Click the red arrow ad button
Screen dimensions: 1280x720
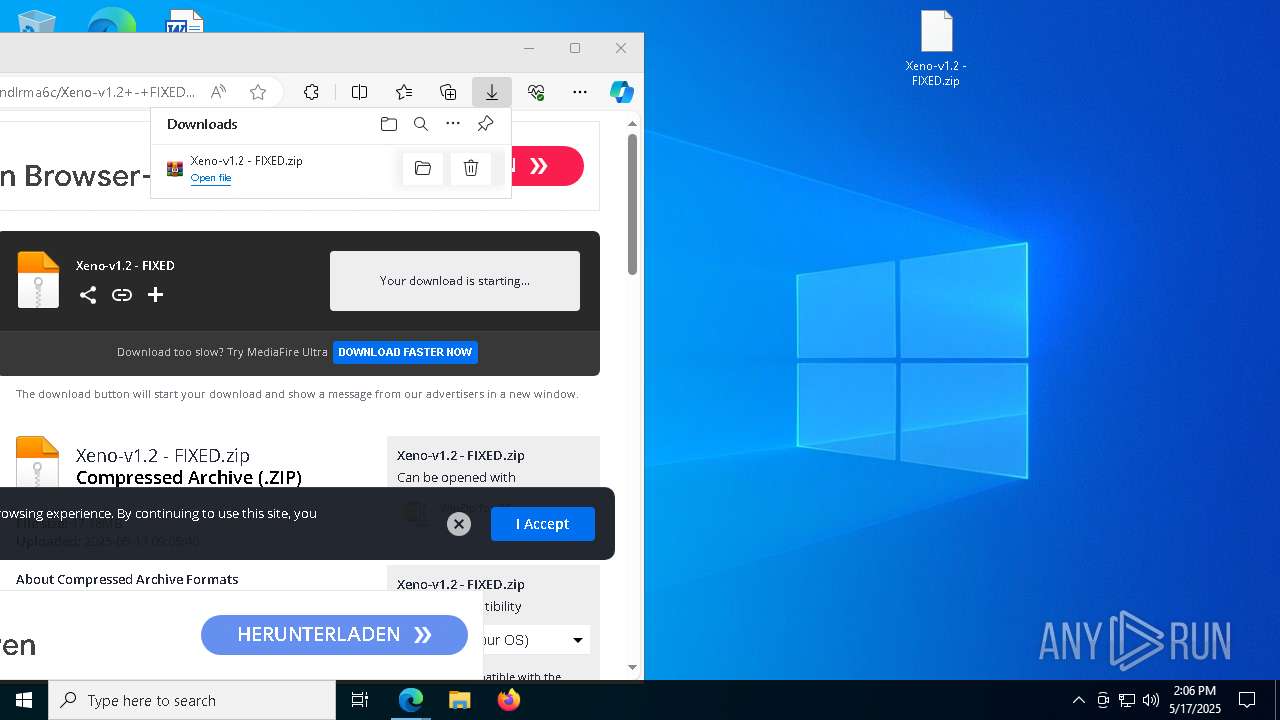coord(547,166)
